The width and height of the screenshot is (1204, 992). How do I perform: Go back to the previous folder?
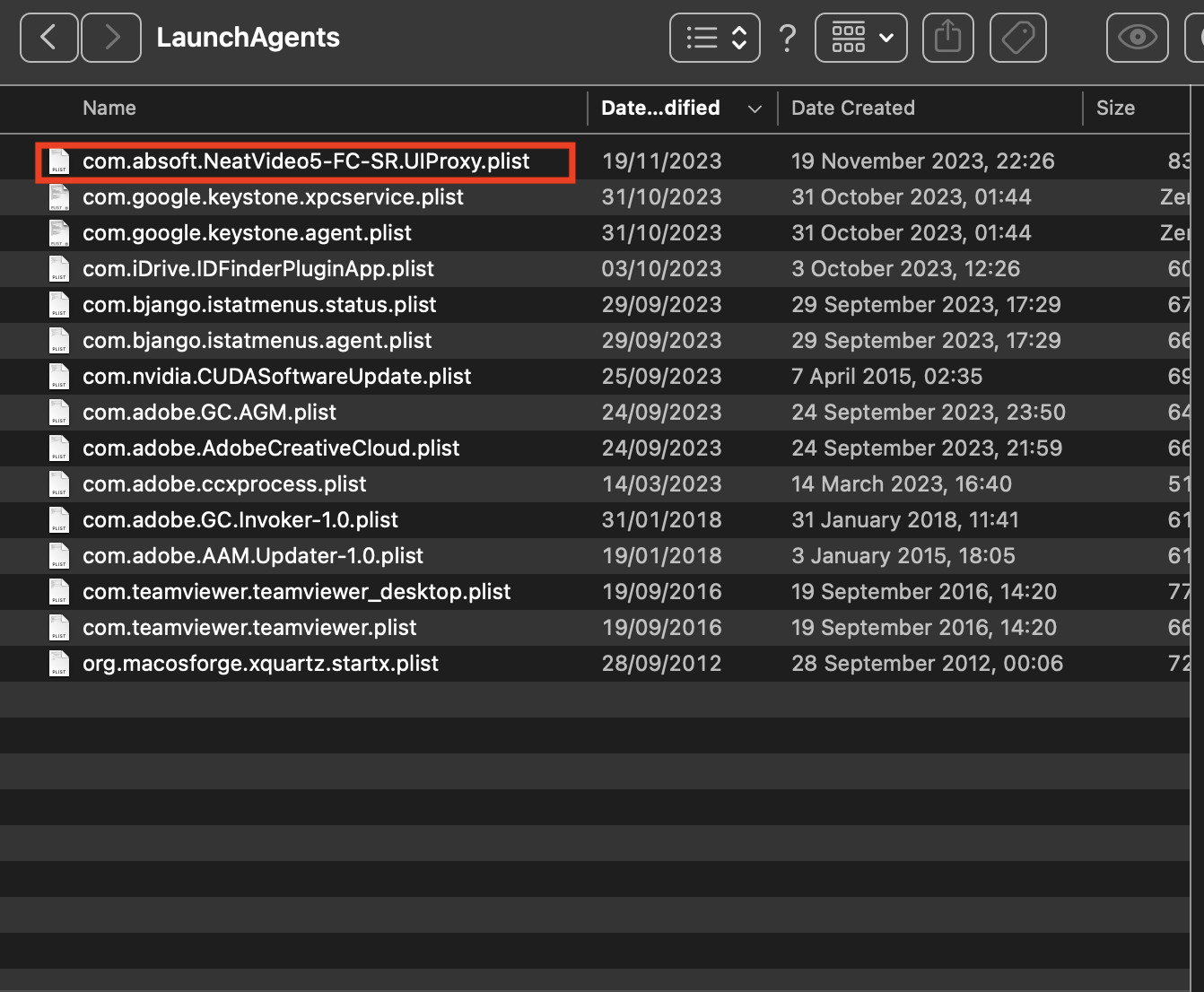48,38
